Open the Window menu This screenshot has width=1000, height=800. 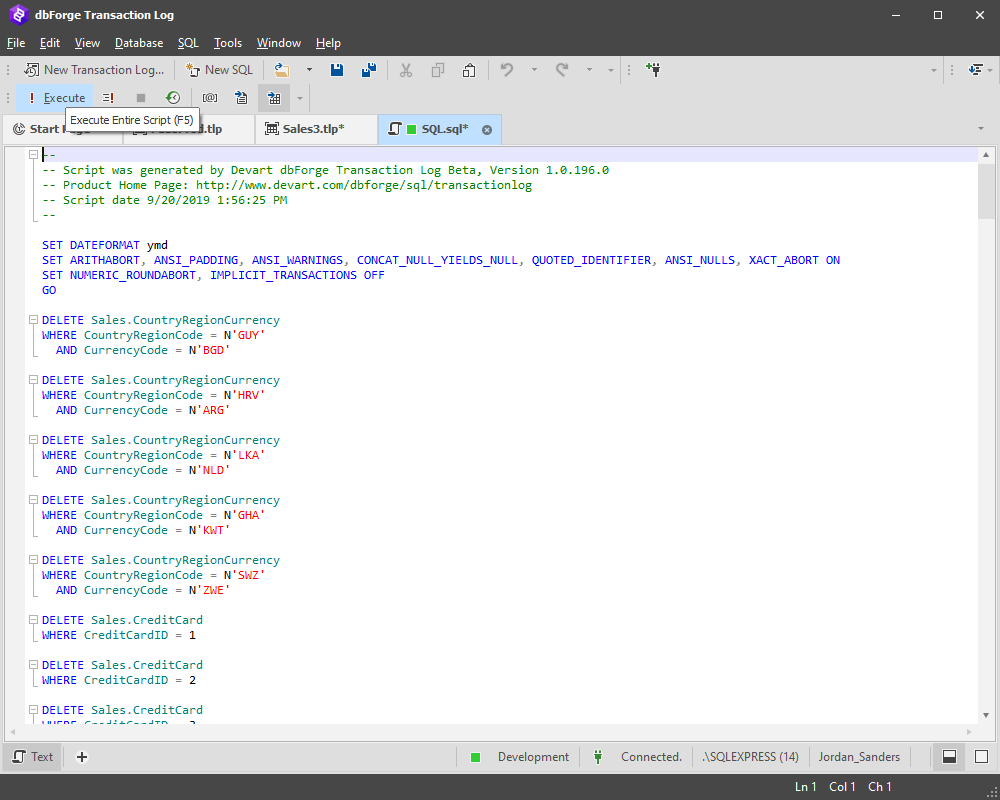click(279, 43)
